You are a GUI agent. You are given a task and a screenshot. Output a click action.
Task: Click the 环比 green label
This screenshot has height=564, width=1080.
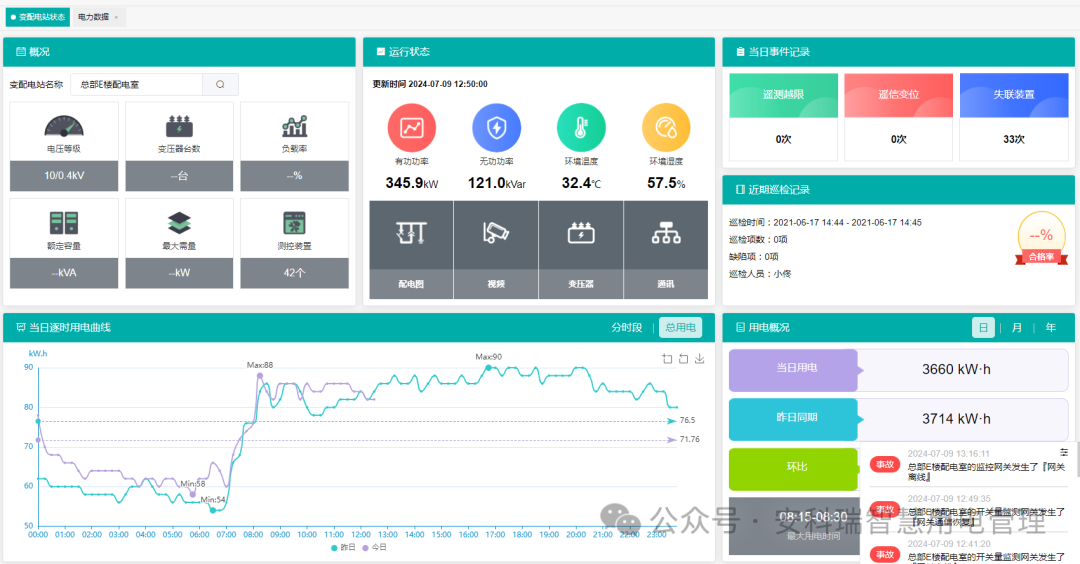(796, 468)
